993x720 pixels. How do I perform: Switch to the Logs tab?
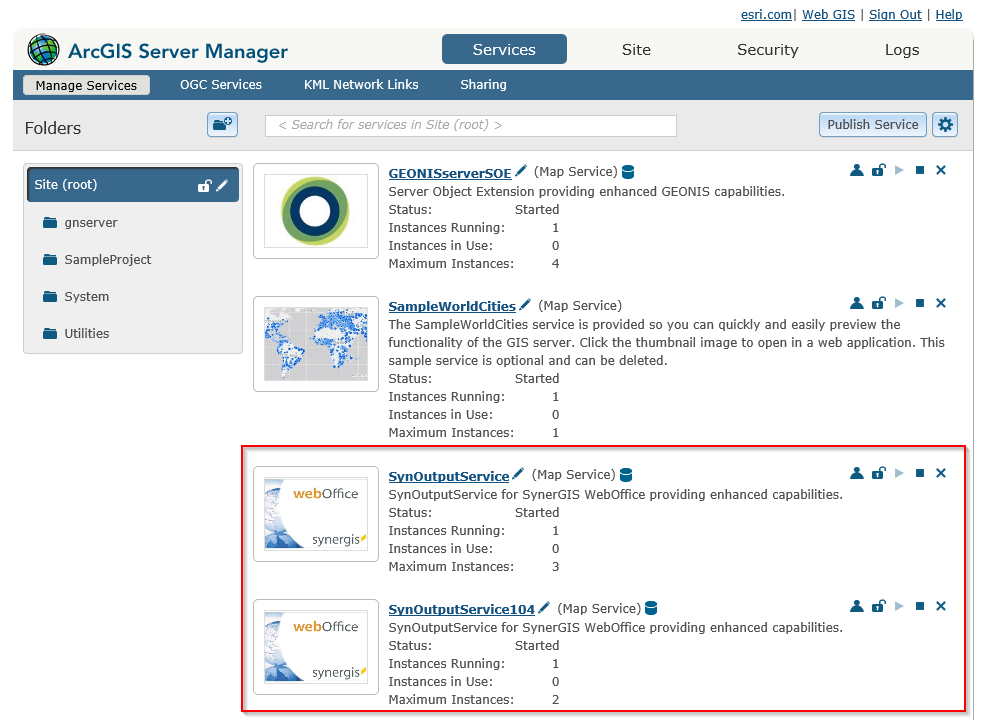tap(901, 49)
